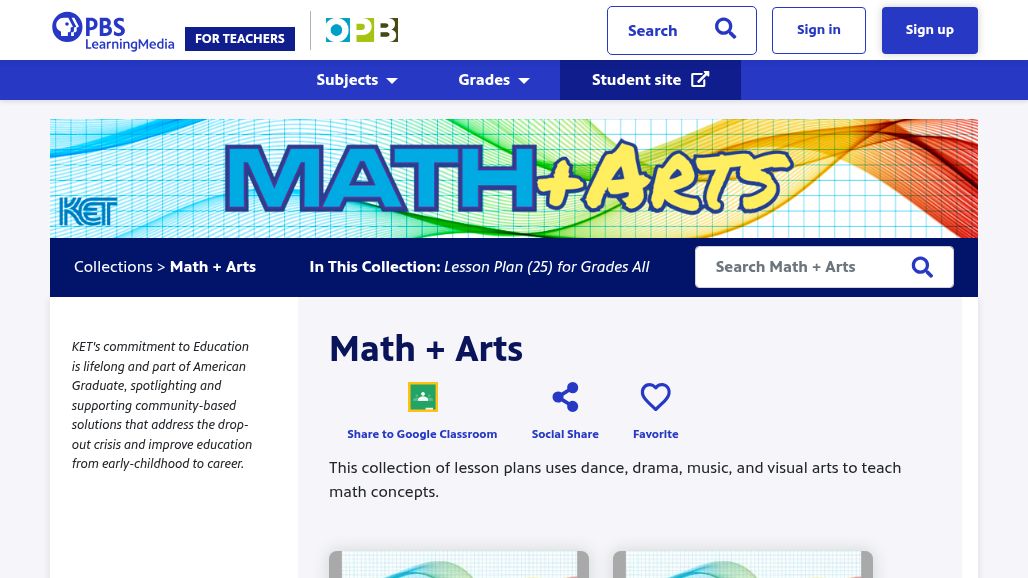Focus the Search Math + Arts field
The width and height of the screenshot is (1028, 578).
click(800, 267)
